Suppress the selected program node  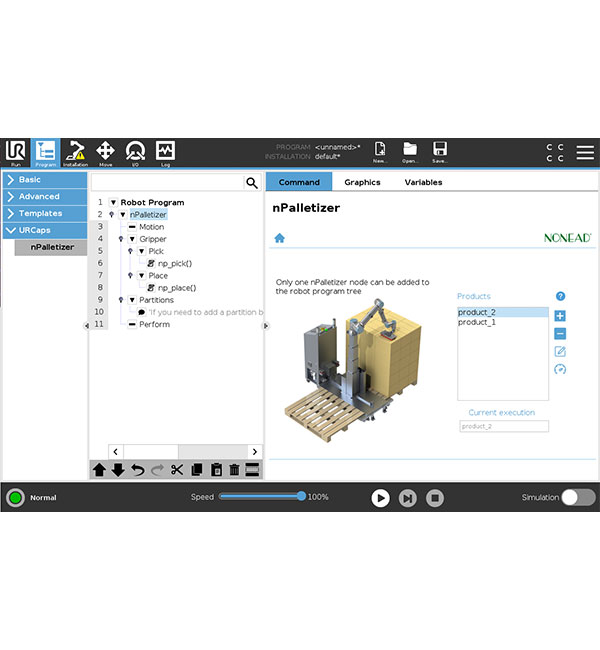(252, 470)
